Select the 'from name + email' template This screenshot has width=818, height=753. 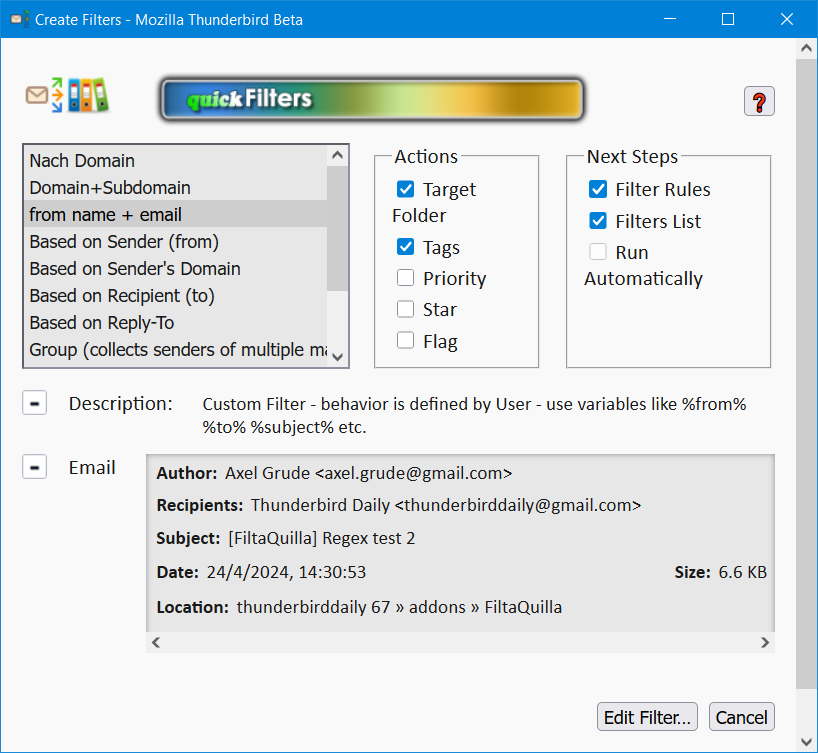175,214
